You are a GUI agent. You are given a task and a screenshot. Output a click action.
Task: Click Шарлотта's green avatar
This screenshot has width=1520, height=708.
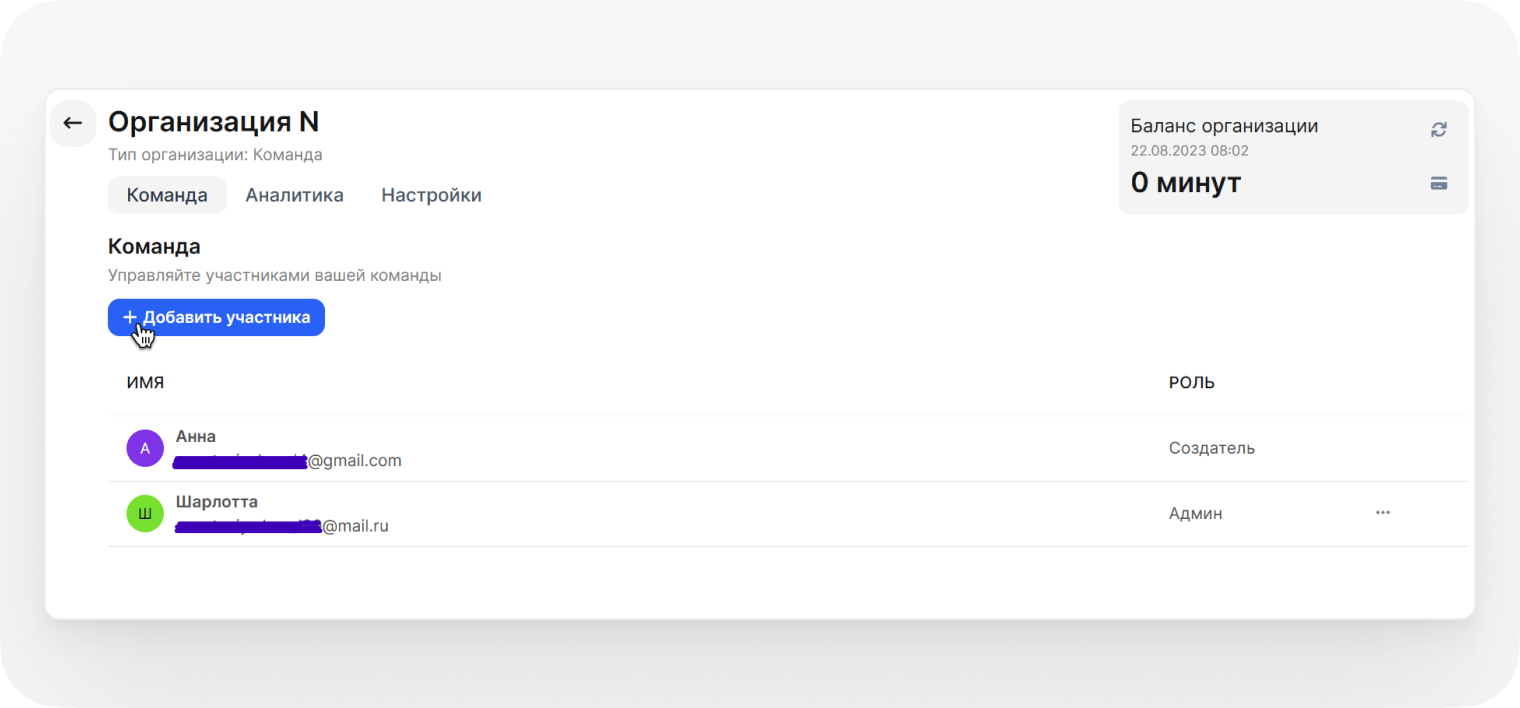click(x=145, y=514)
